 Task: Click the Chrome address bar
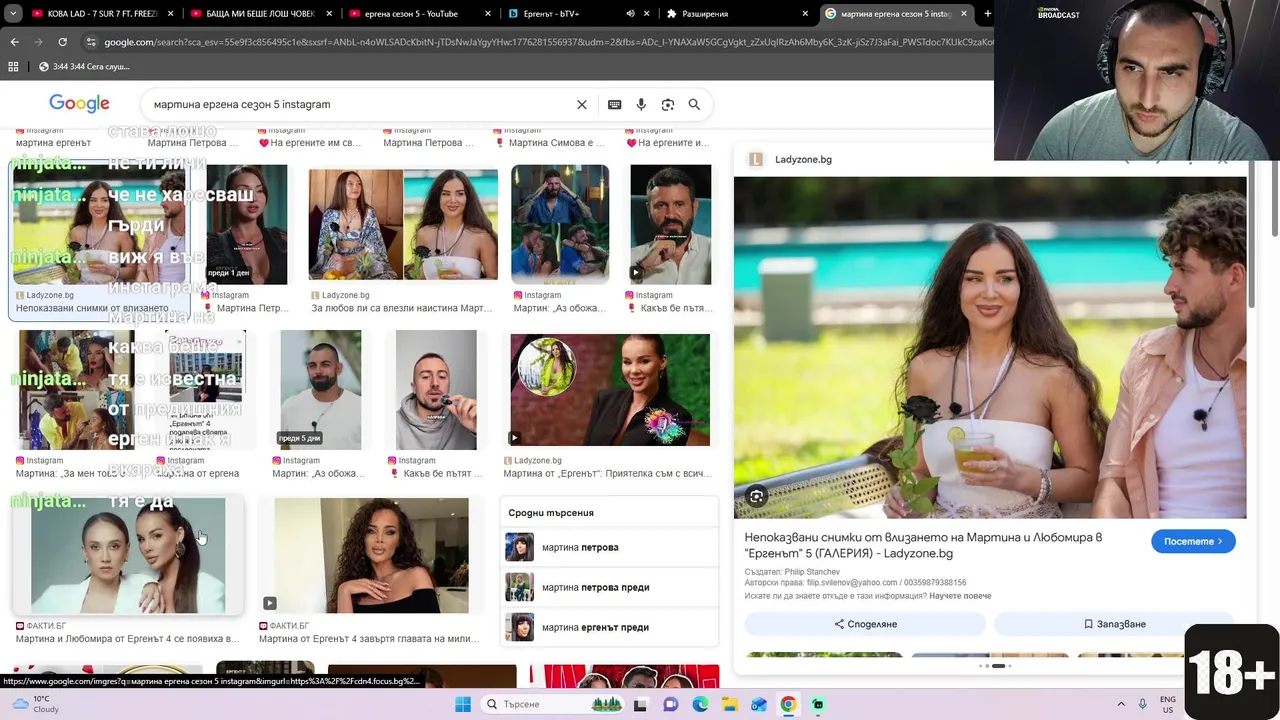[540, 42]
